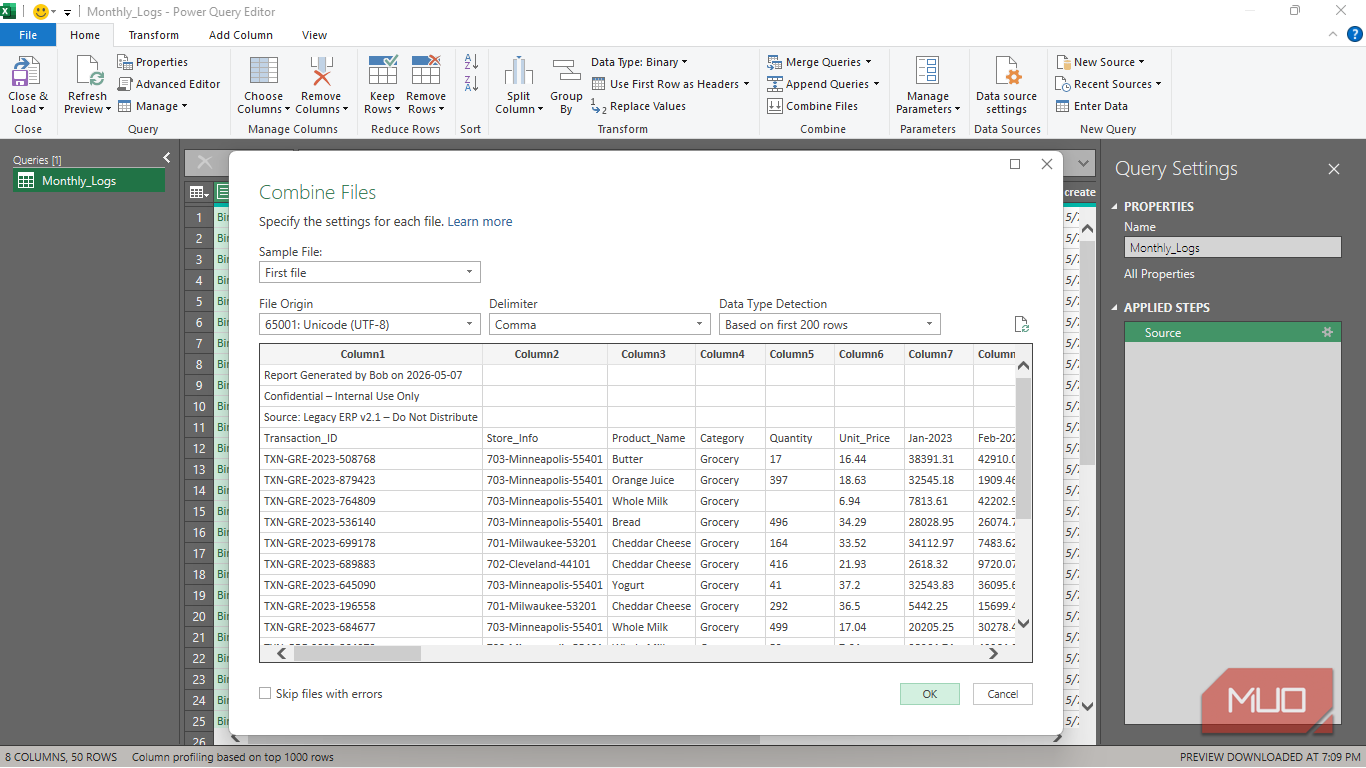This screenshot has height=768, width=1366.
Task: Open the File tab
Action: click(28, 35)
